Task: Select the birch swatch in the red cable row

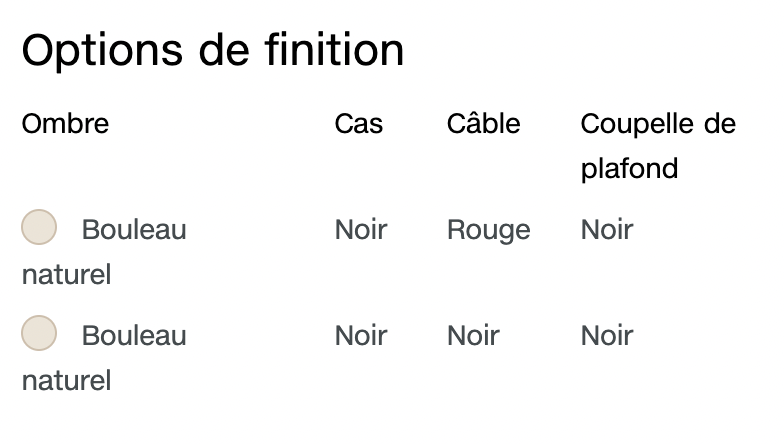Action: (x=39, y=228)
